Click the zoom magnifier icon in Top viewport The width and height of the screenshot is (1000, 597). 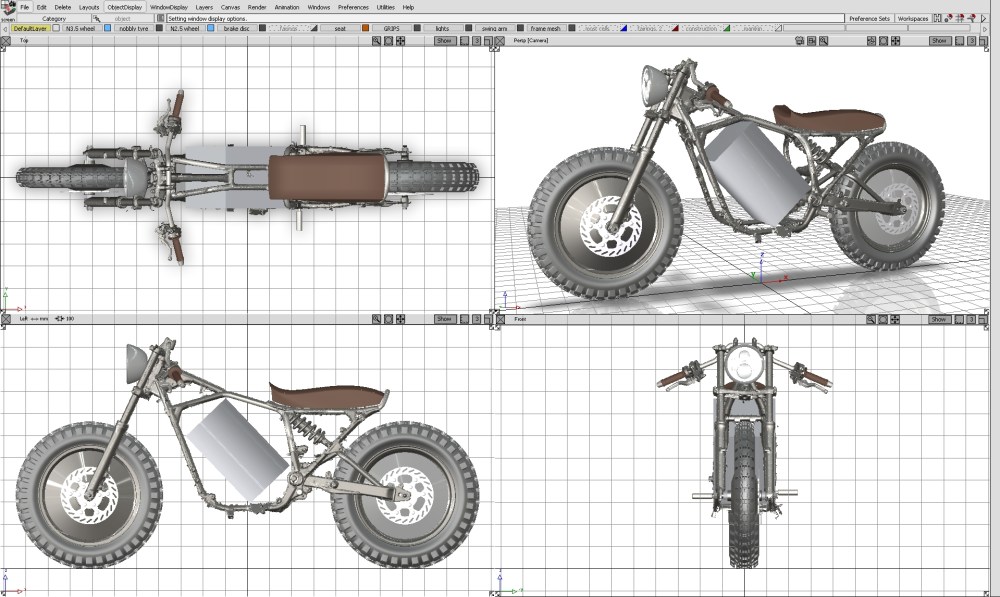[x=377, y=41]
